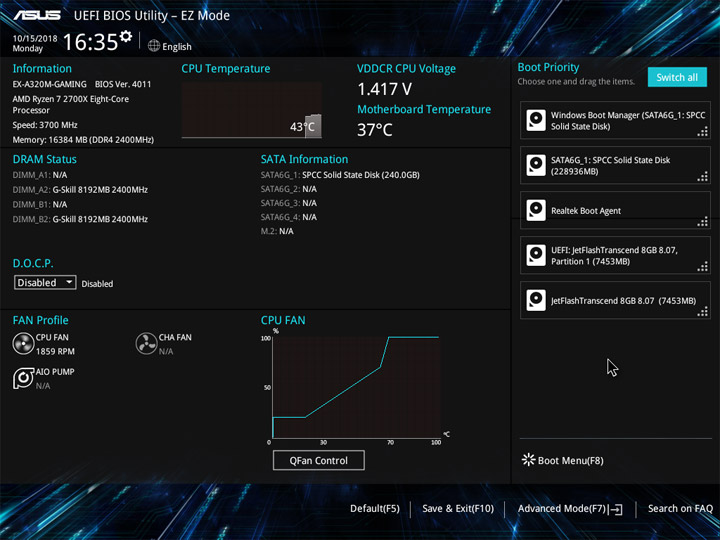720x540 pixels.
Task: Click the CHA FAN icon
Action: (146, 343)
